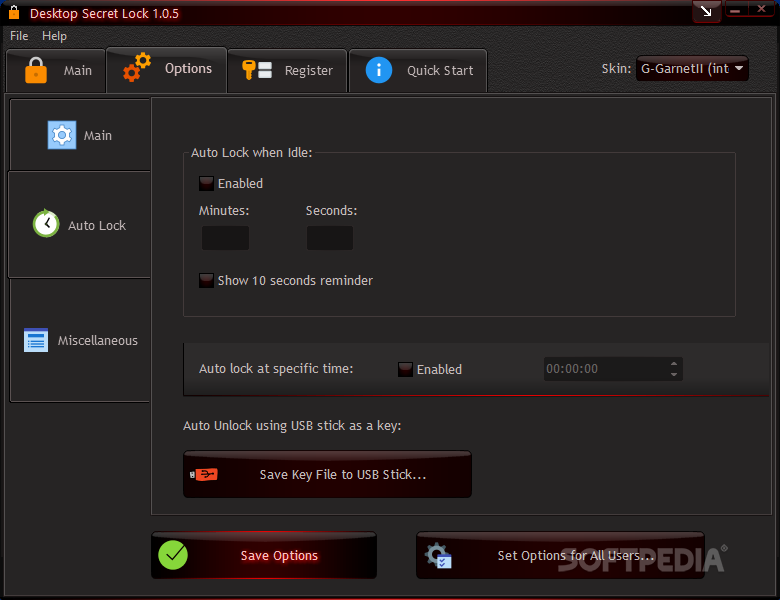Click the Miscellaneous list icon
Image resolution: width=780 pixels, height=600 pixels.
pyautogui.click(x=36, y=340)
